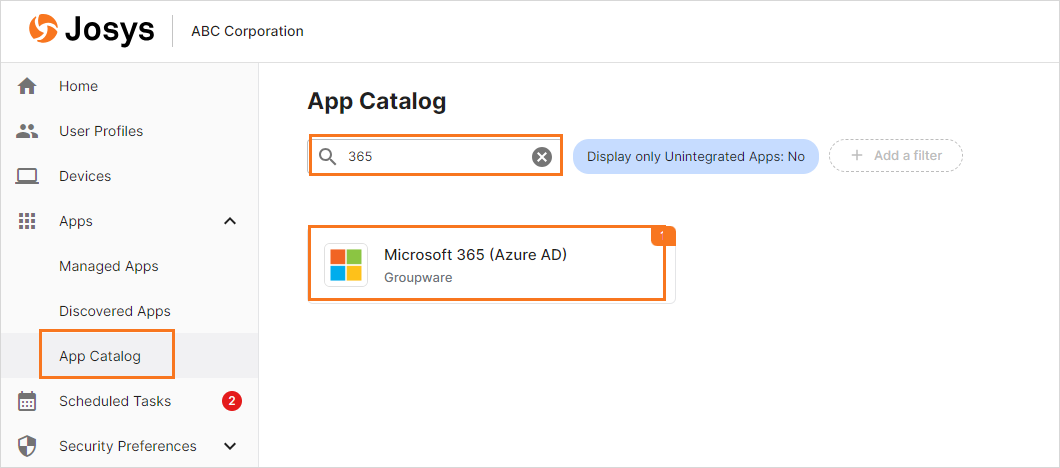Click the Josys logo icon
The image size is (1060, 468).
(43, 30)
